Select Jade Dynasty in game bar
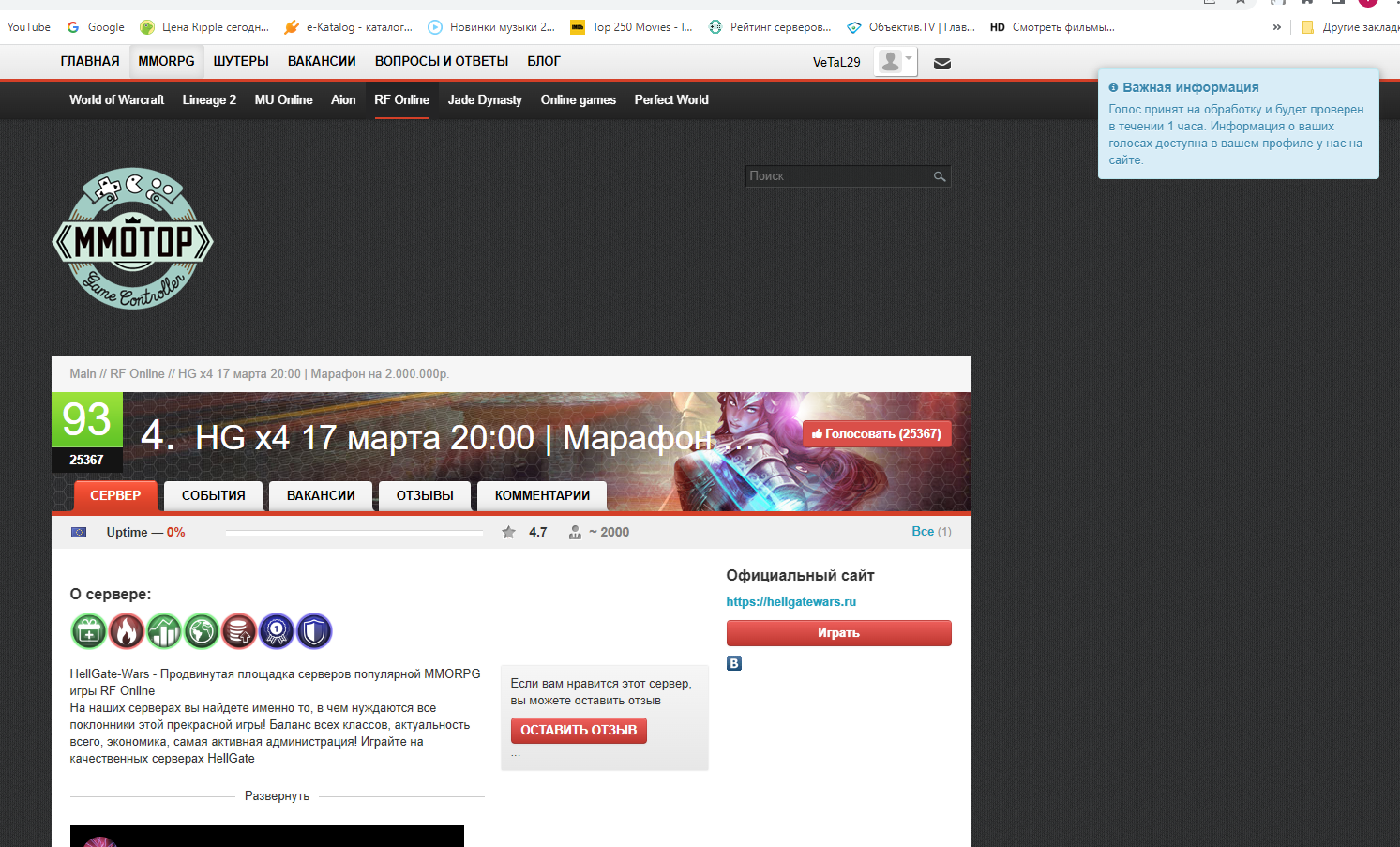1400x847 pixels. click(x=485, y=99)
